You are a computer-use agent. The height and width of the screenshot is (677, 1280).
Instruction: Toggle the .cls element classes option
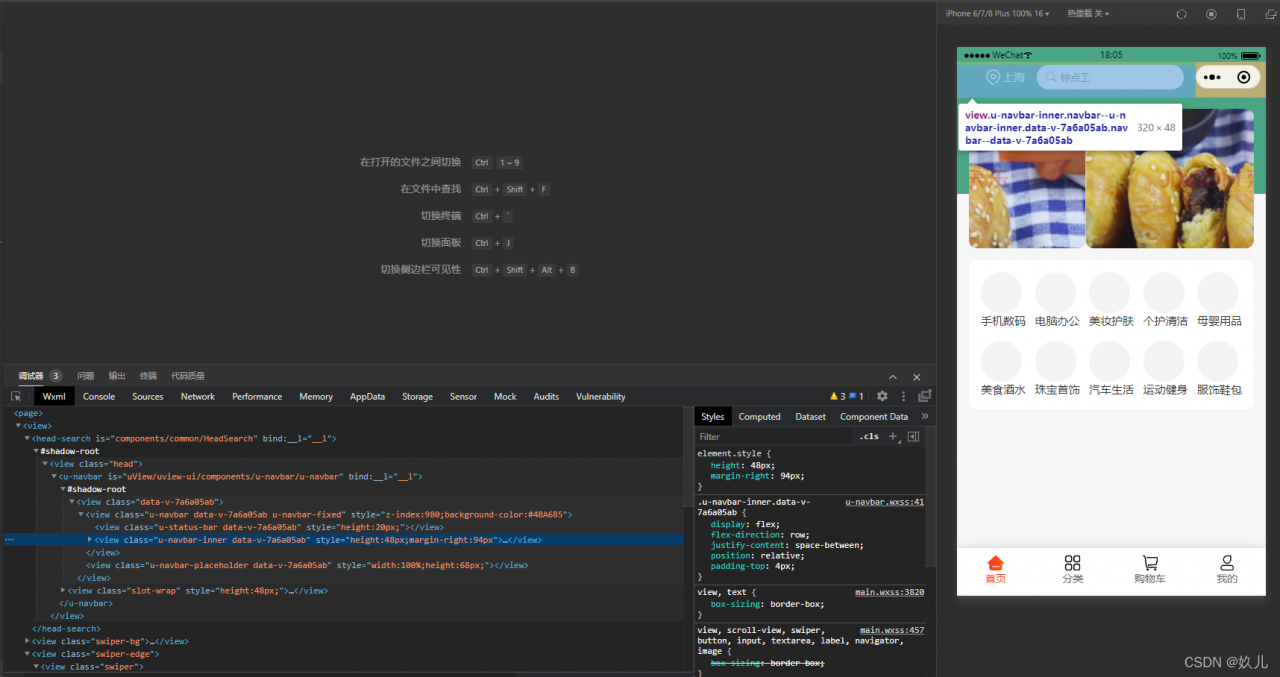click(869, 436)
